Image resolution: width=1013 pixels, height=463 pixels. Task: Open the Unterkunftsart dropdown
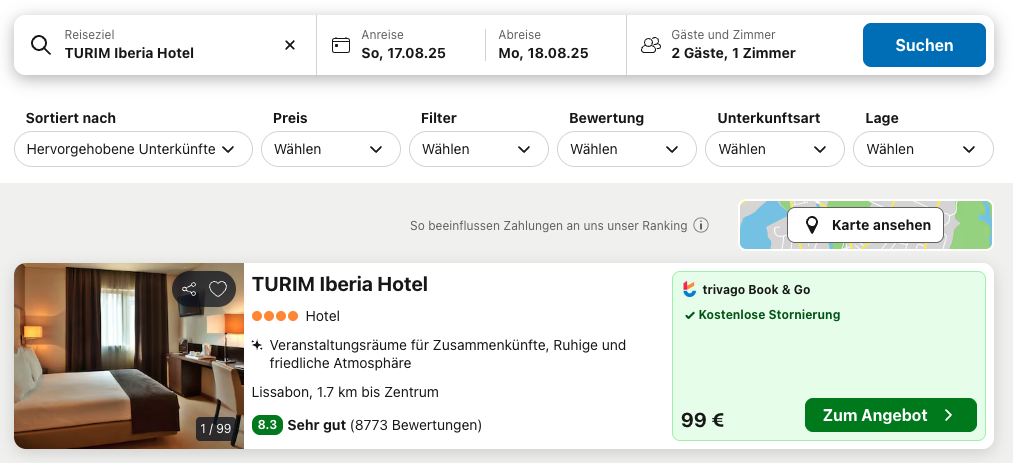775,149
